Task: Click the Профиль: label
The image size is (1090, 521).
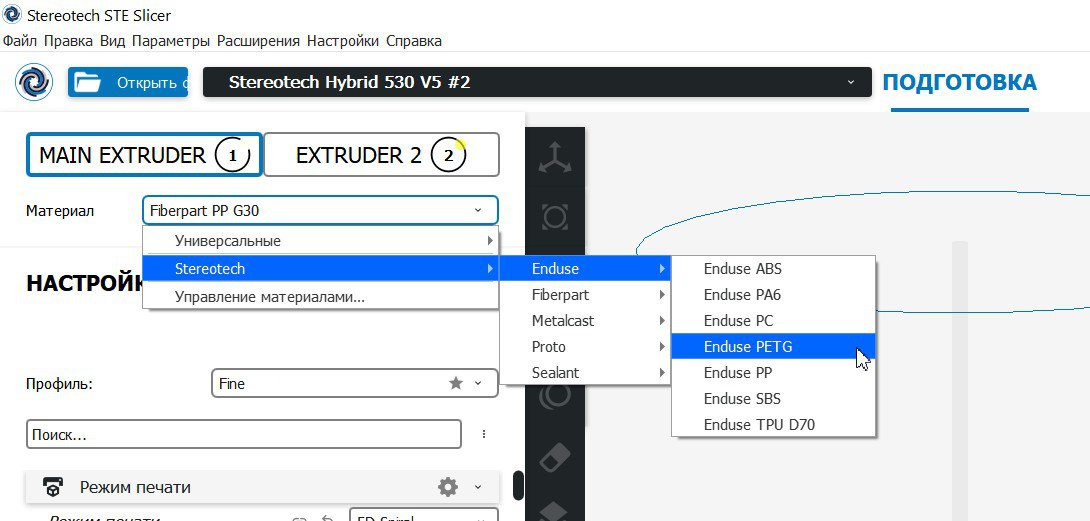Action: [59, 383]
